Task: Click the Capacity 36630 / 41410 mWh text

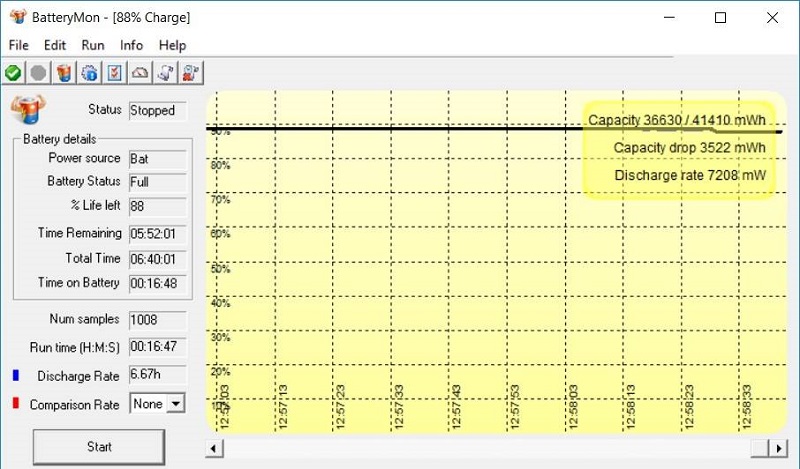Action: (677, 120)
